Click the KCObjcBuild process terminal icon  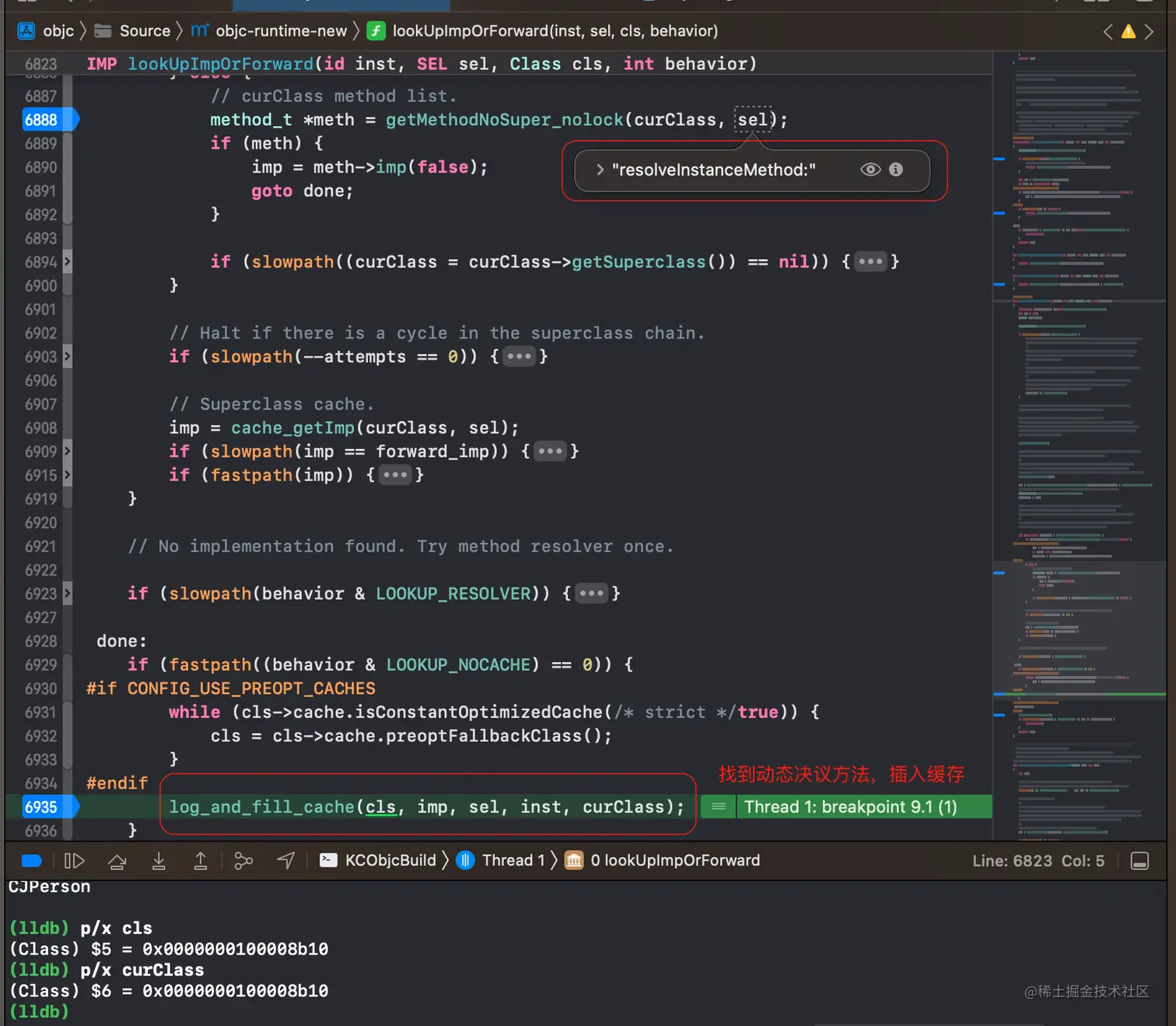pos(329,860)
